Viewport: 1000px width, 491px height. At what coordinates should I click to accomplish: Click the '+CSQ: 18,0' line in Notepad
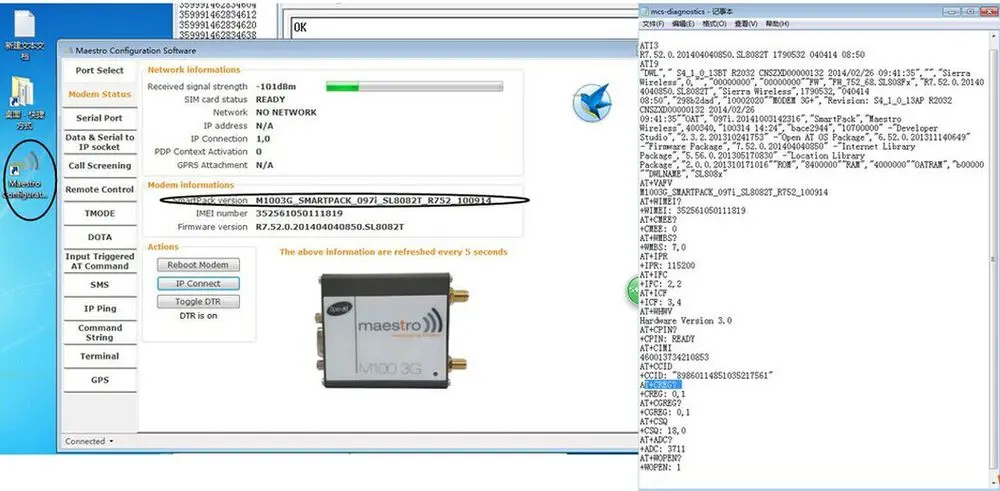tap(663, 431)
